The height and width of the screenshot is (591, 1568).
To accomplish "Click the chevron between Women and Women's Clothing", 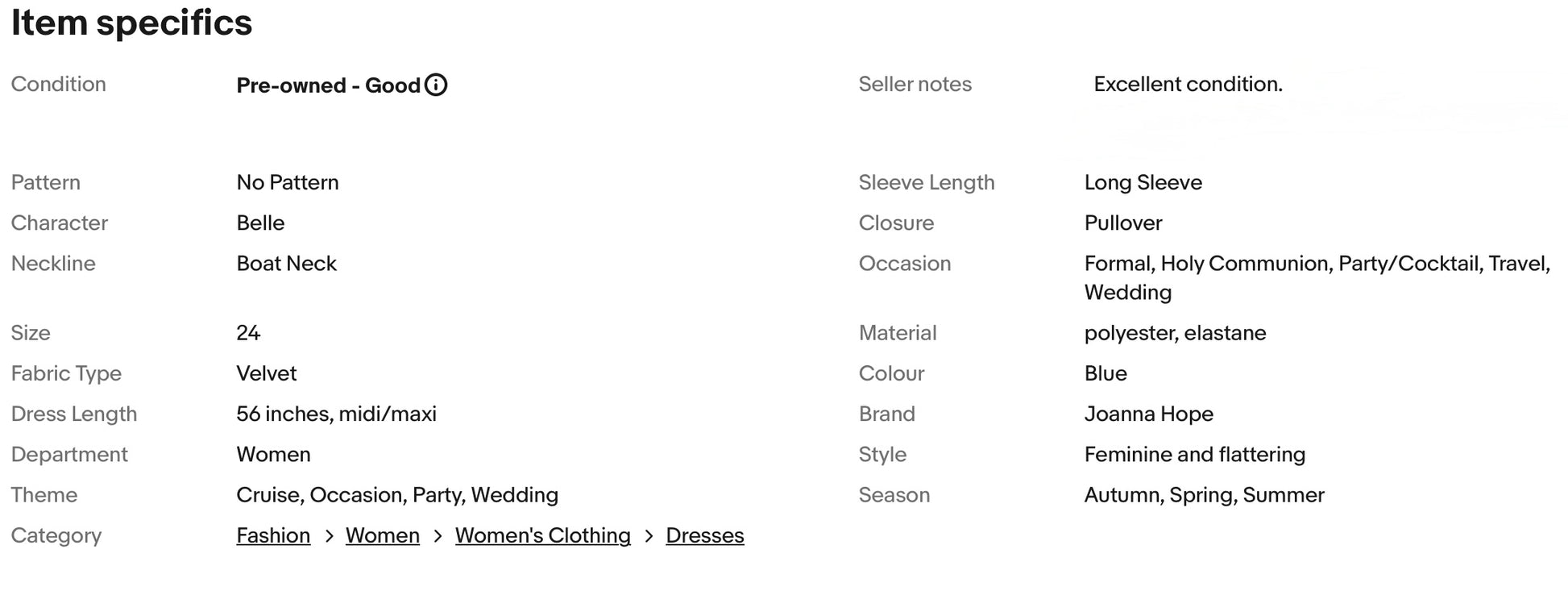I will (x=438, y=536).
